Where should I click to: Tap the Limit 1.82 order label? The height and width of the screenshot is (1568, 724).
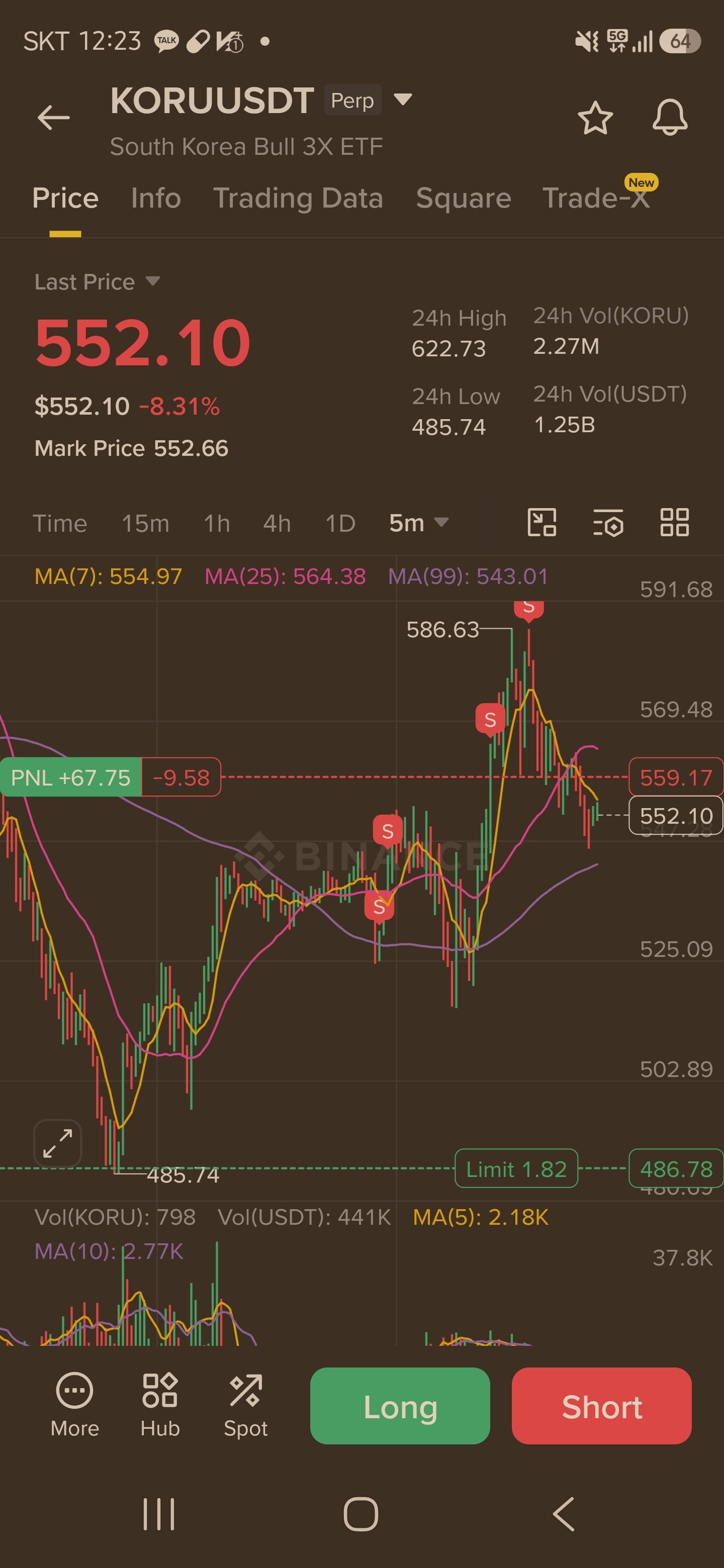pyautogui.click(x=516, y=1168)
